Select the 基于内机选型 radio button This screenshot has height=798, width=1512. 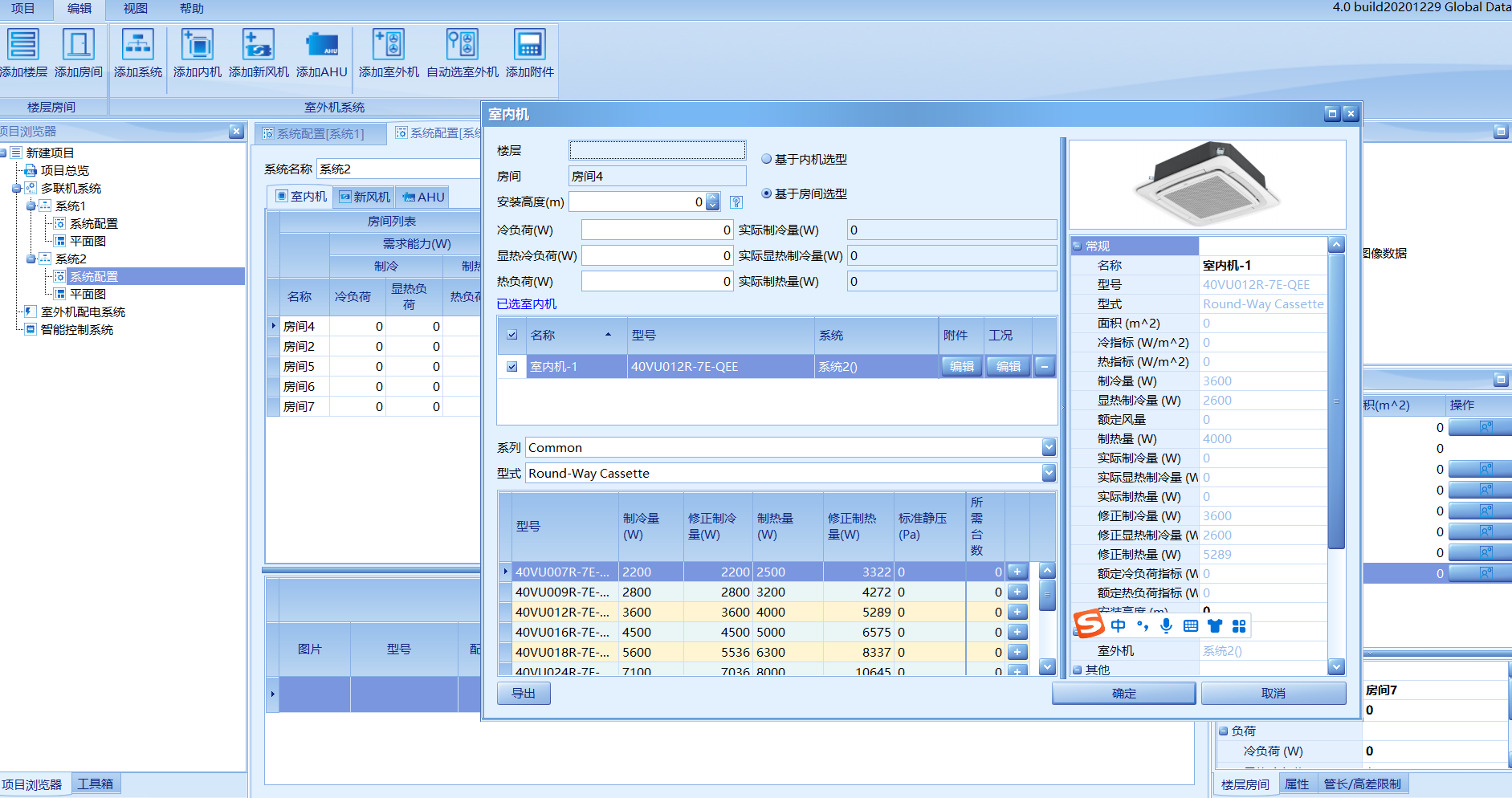766,159
